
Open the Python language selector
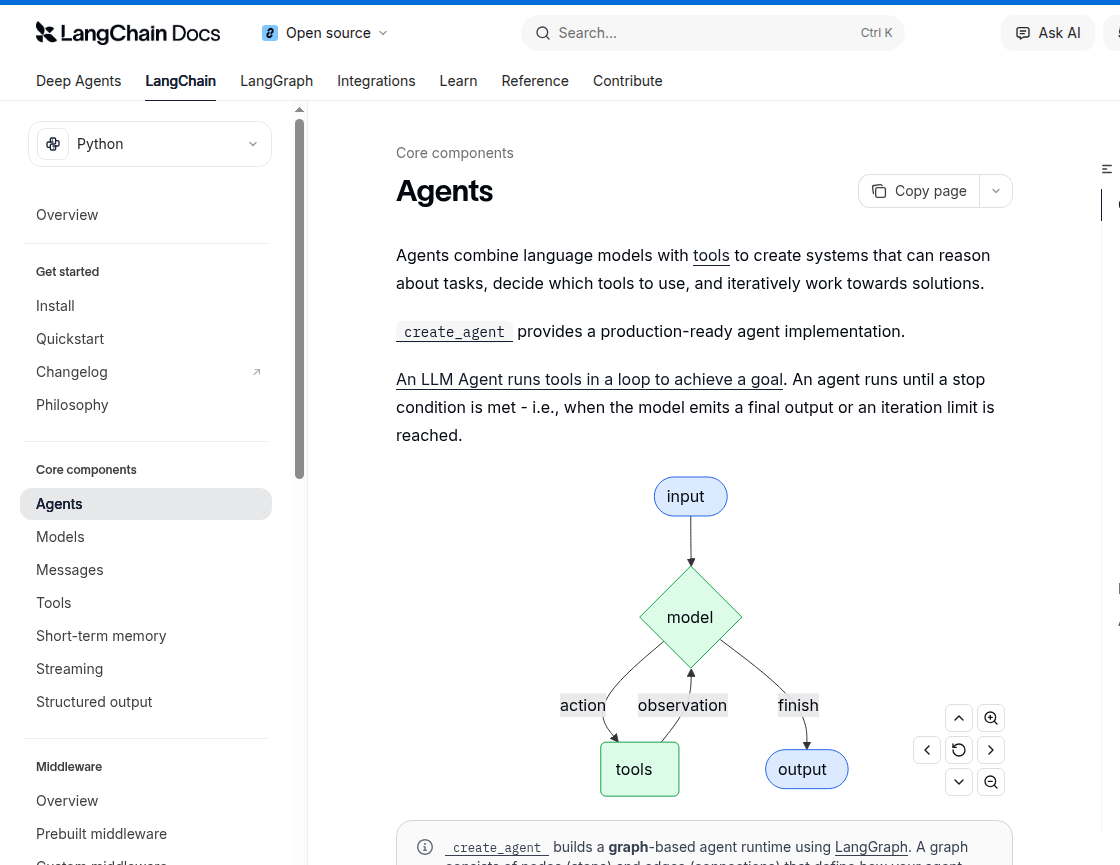[150, 144]
